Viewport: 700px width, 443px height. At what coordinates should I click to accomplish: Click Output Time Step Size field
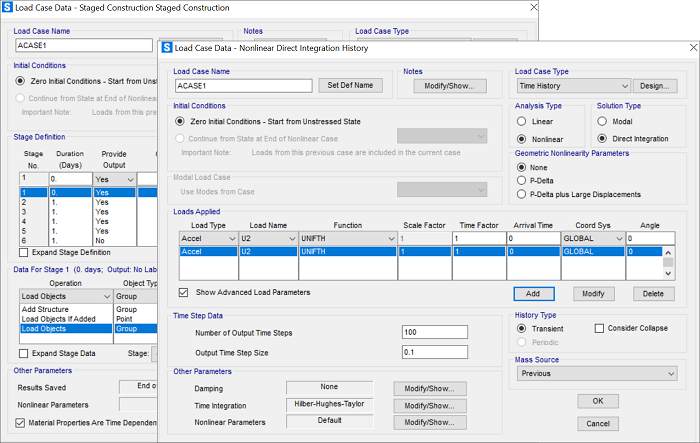point(434,352)
